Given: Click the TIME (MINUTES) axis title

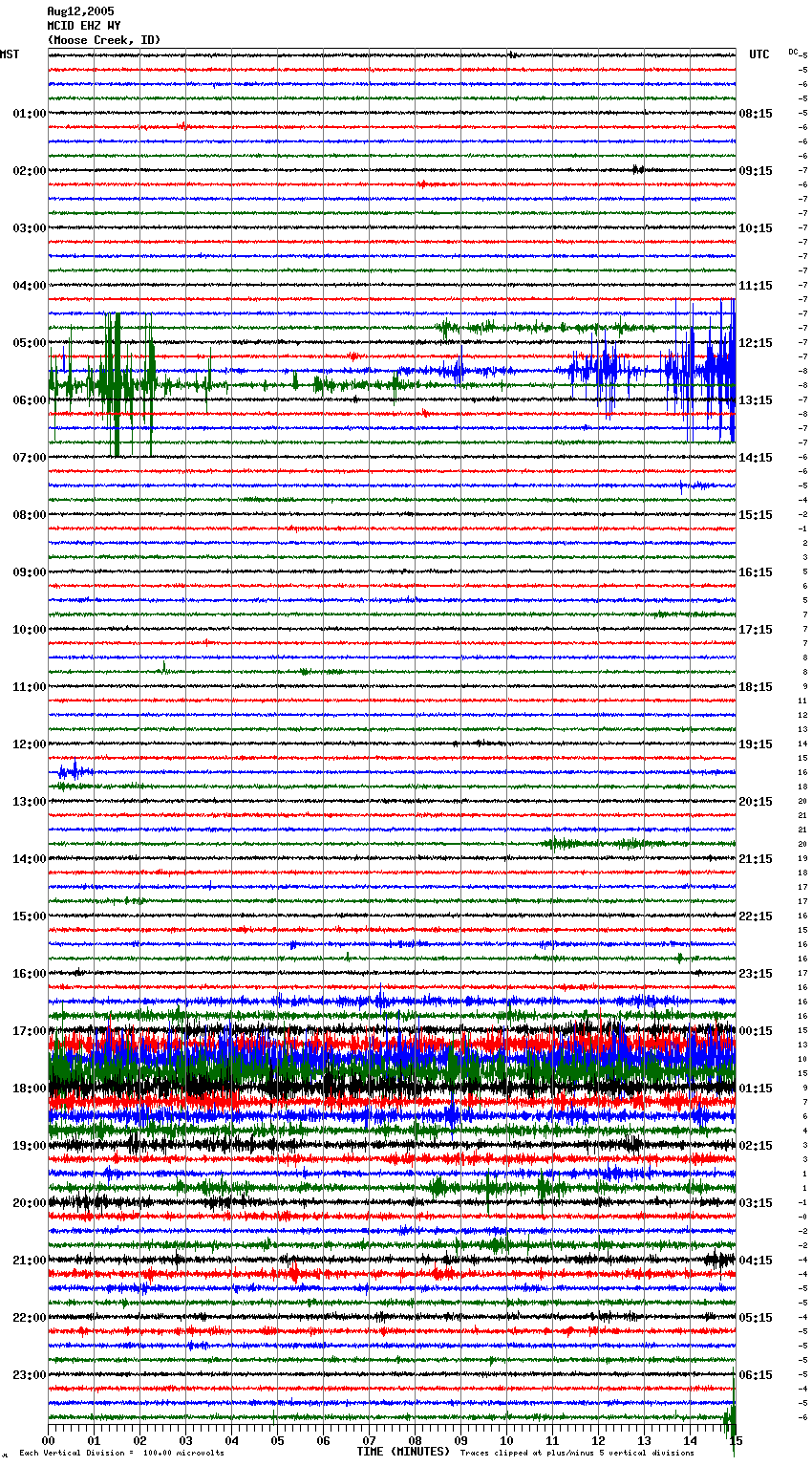Looking at the screenshot, I should [x=403, y=1452].
